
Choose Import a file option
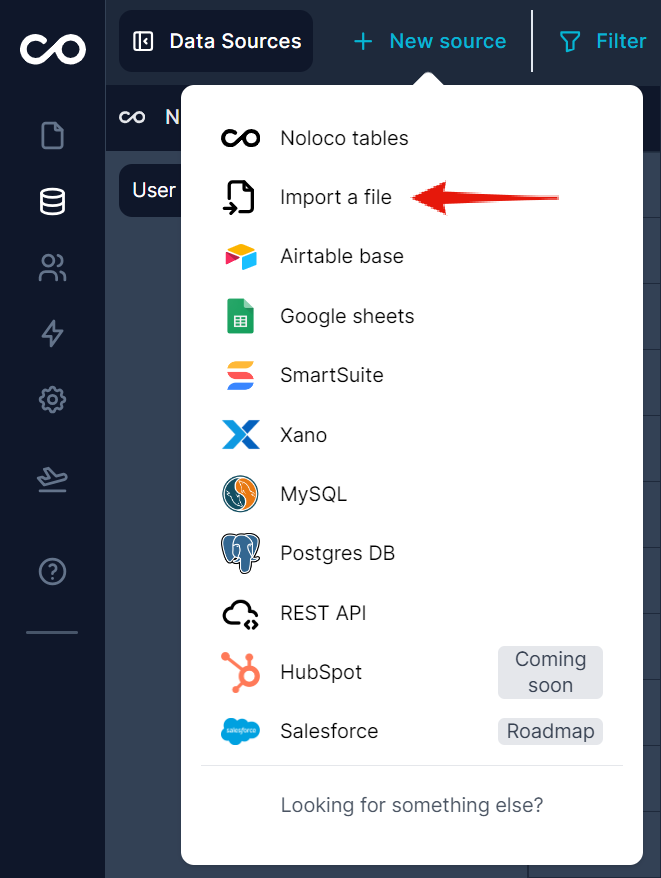(335, 197)
